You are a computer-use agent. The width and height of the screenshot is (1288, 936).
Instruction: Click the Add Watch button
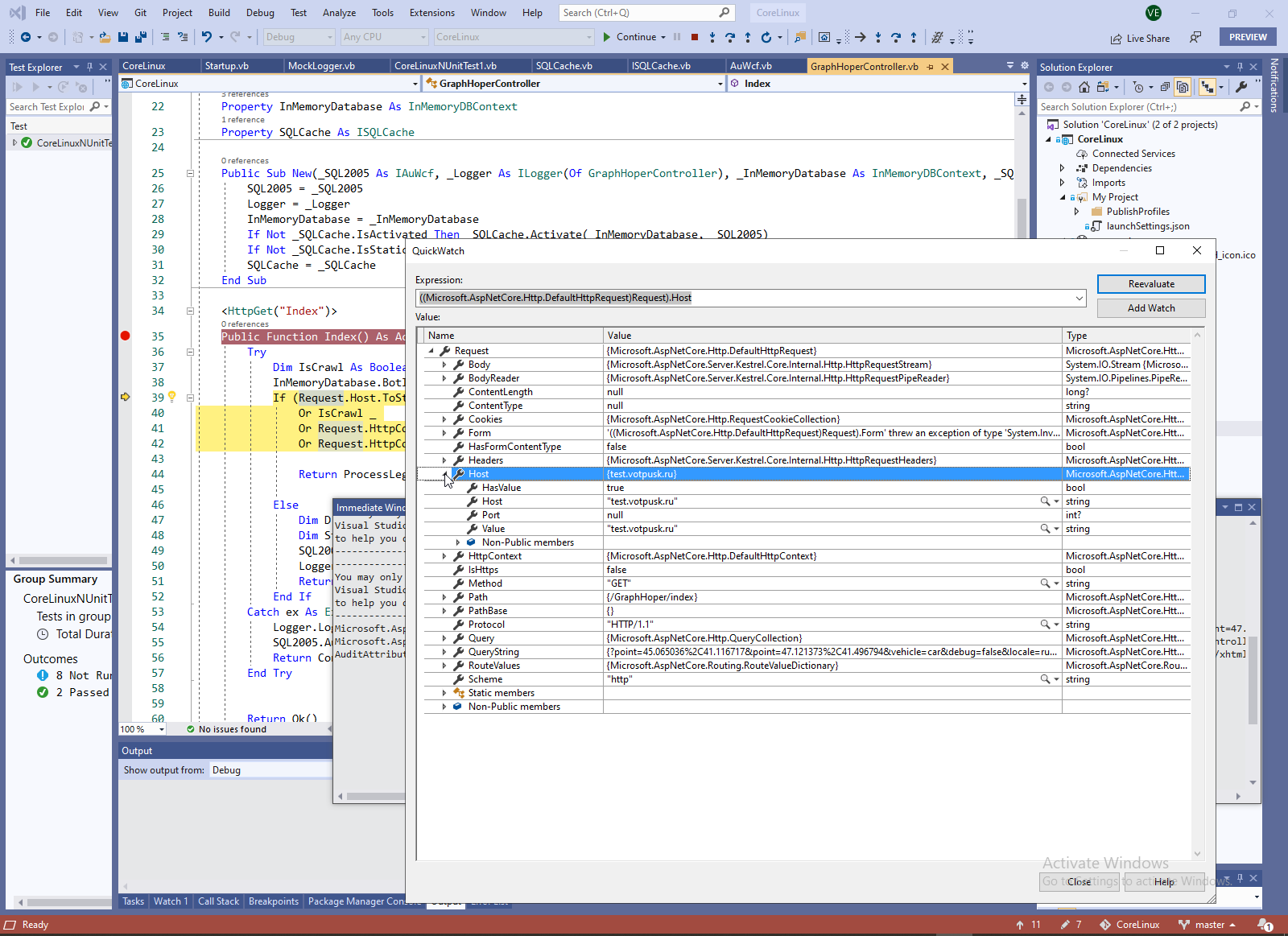1150,308
